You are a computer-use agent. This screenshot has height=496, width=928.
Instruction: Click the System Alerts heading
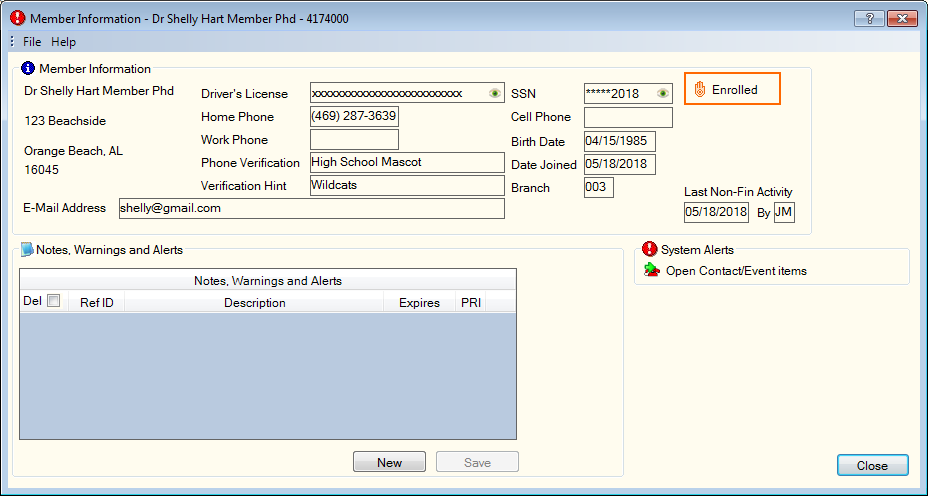tap(697, 250)
